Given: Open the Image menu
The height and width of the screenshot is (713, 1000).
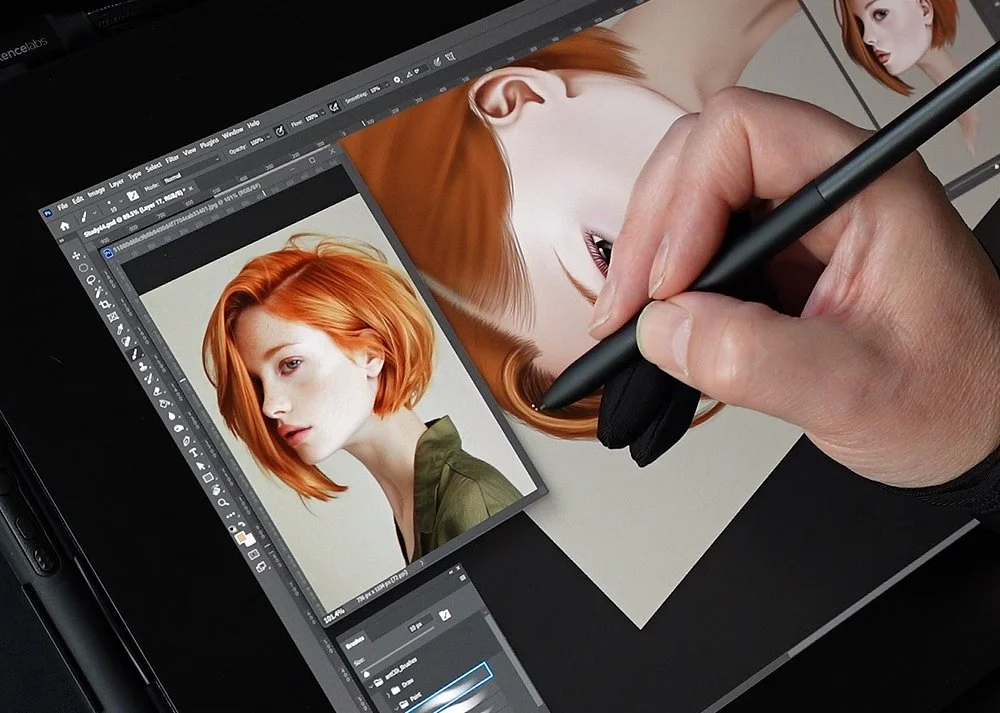Looking at the screenshot, I should (x=96, y=192).
